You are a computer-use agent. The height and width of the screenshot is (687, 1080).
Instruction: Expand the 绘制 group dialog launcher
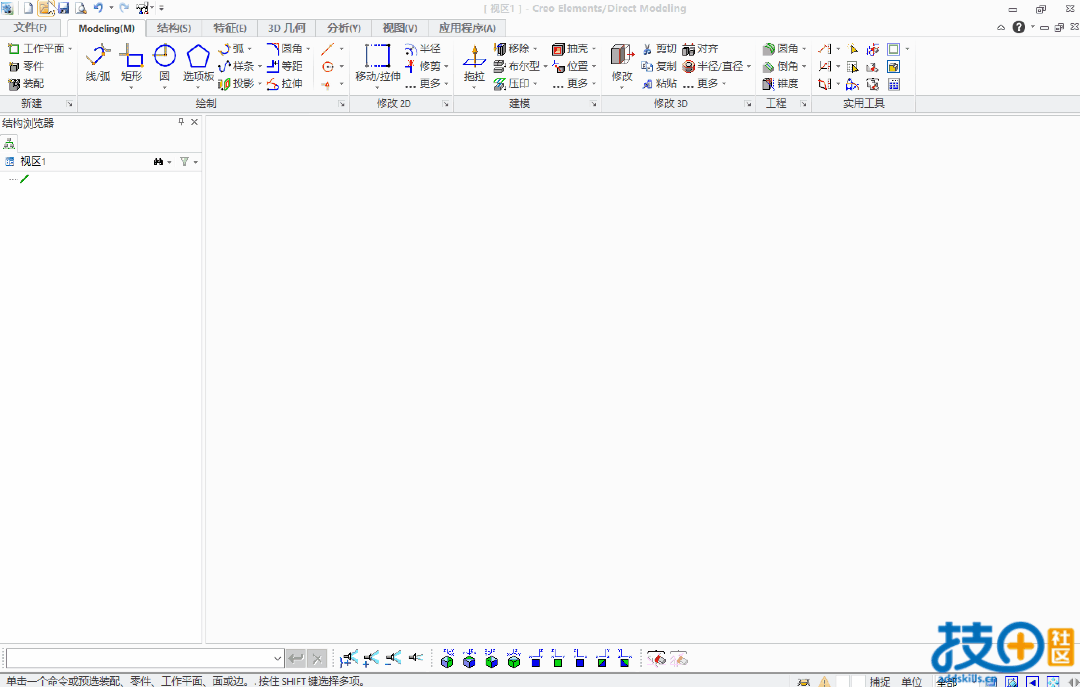342,103
